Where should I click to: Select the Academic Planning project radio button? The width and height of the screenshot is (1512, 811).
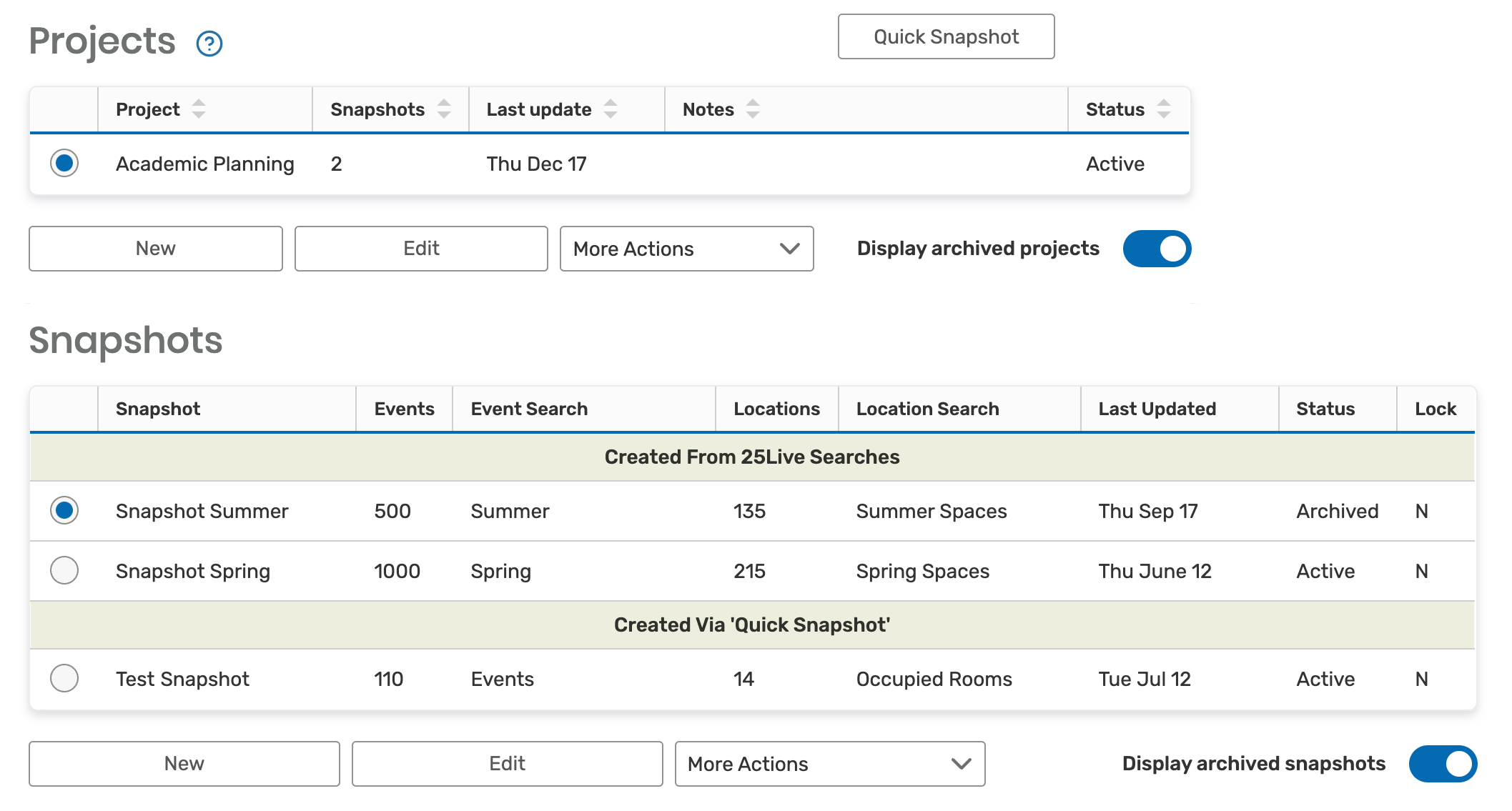[64, 164]
